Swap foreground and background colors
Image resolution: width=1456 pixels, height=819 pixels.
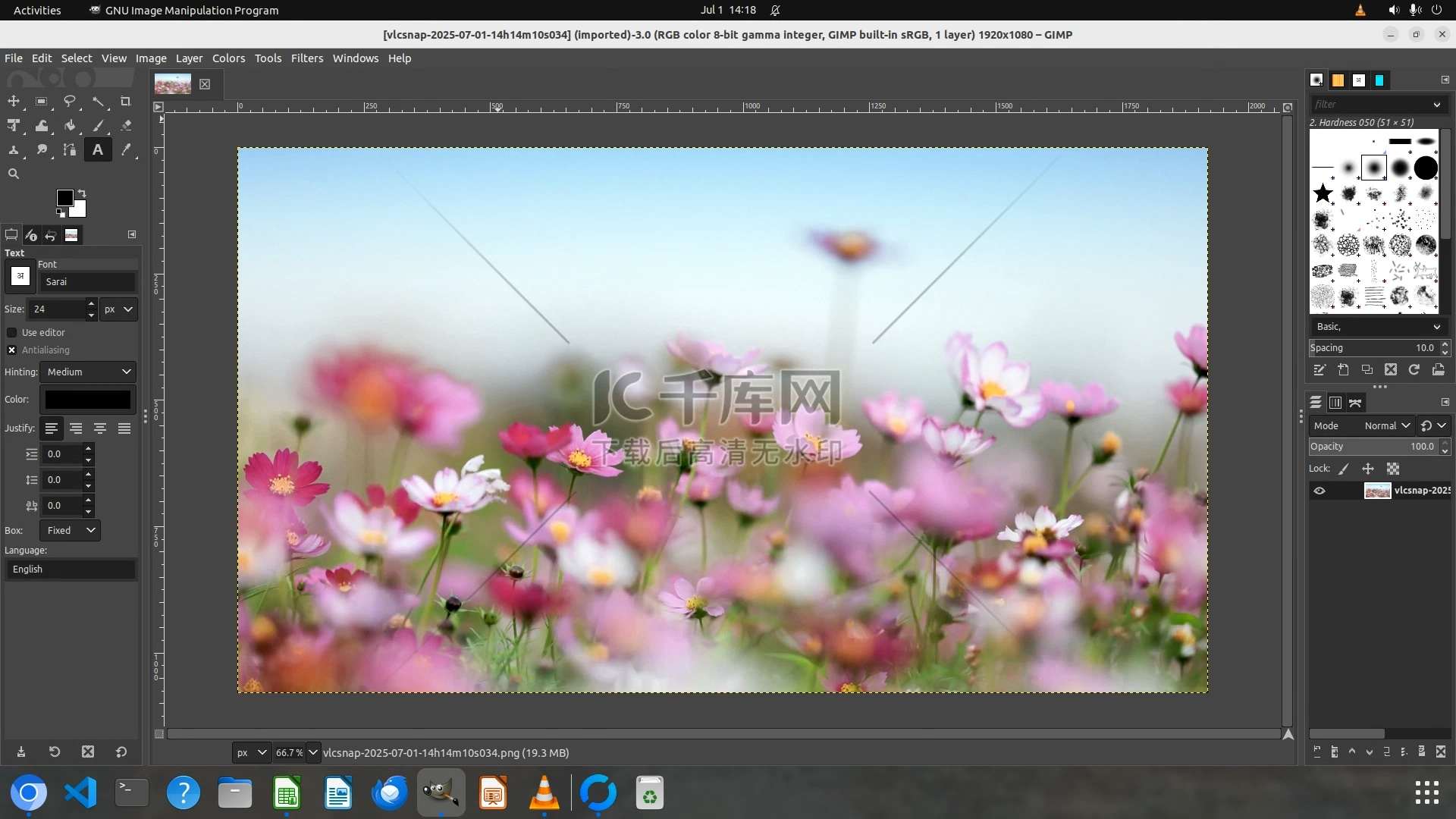pos(82,193)
